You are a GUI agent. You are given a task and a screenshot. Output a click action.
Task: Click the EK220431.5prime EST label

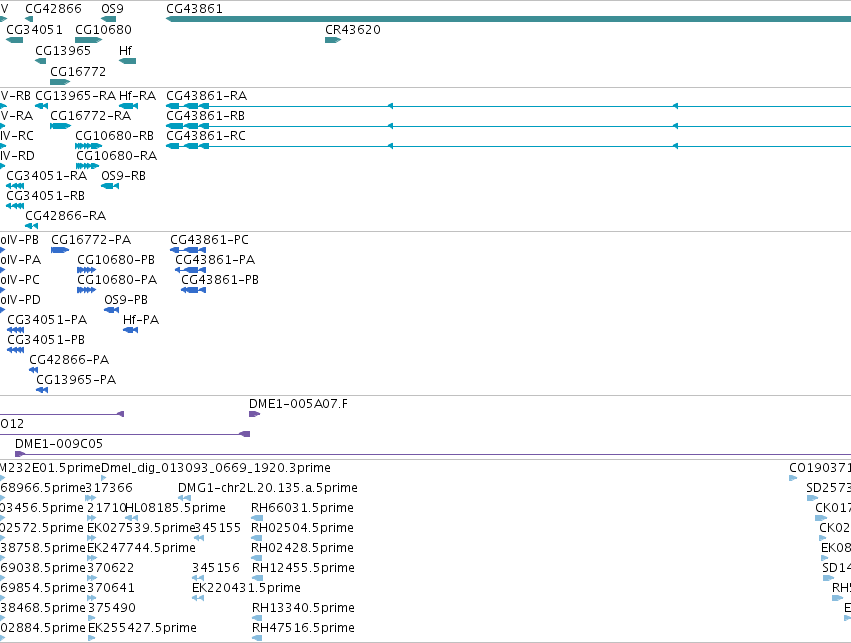[x=246, y=589]
